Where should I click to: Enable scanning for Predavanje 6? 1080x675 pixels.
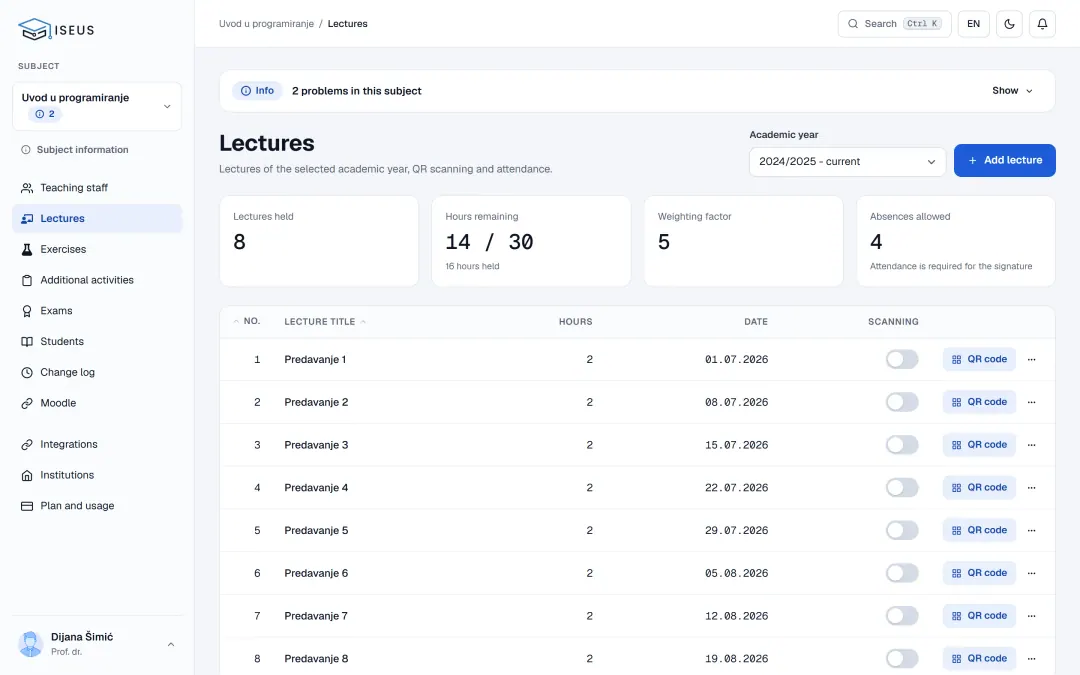(x=902, y=573)
